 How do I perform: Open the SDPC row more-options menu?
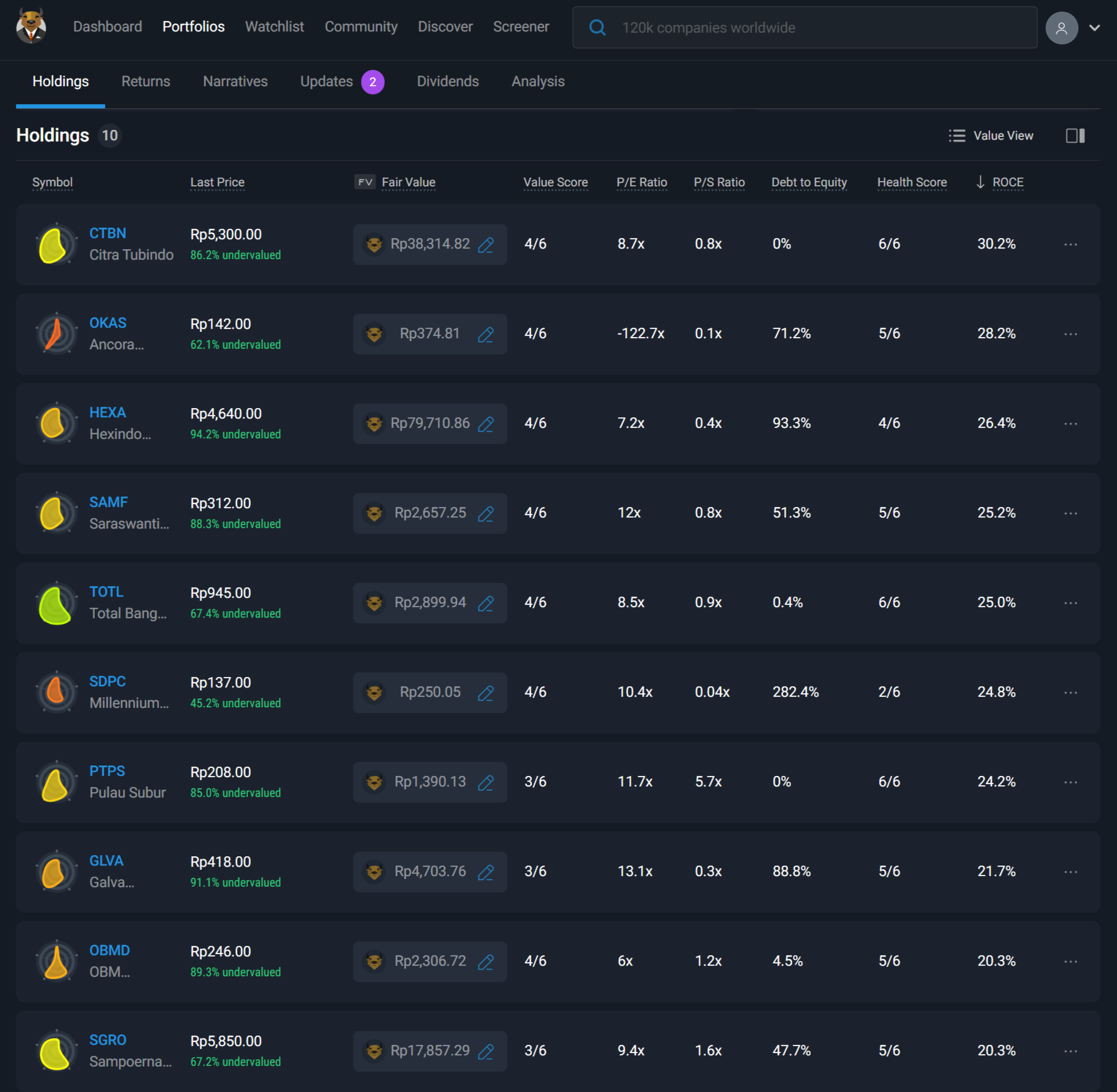(x=1070, y=693)
